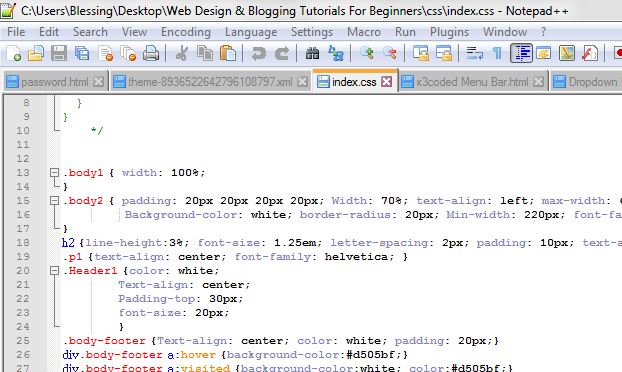Collapse the .body2 fold marker
This screenshot has height=372, width=622.
(x=54, y=201)
